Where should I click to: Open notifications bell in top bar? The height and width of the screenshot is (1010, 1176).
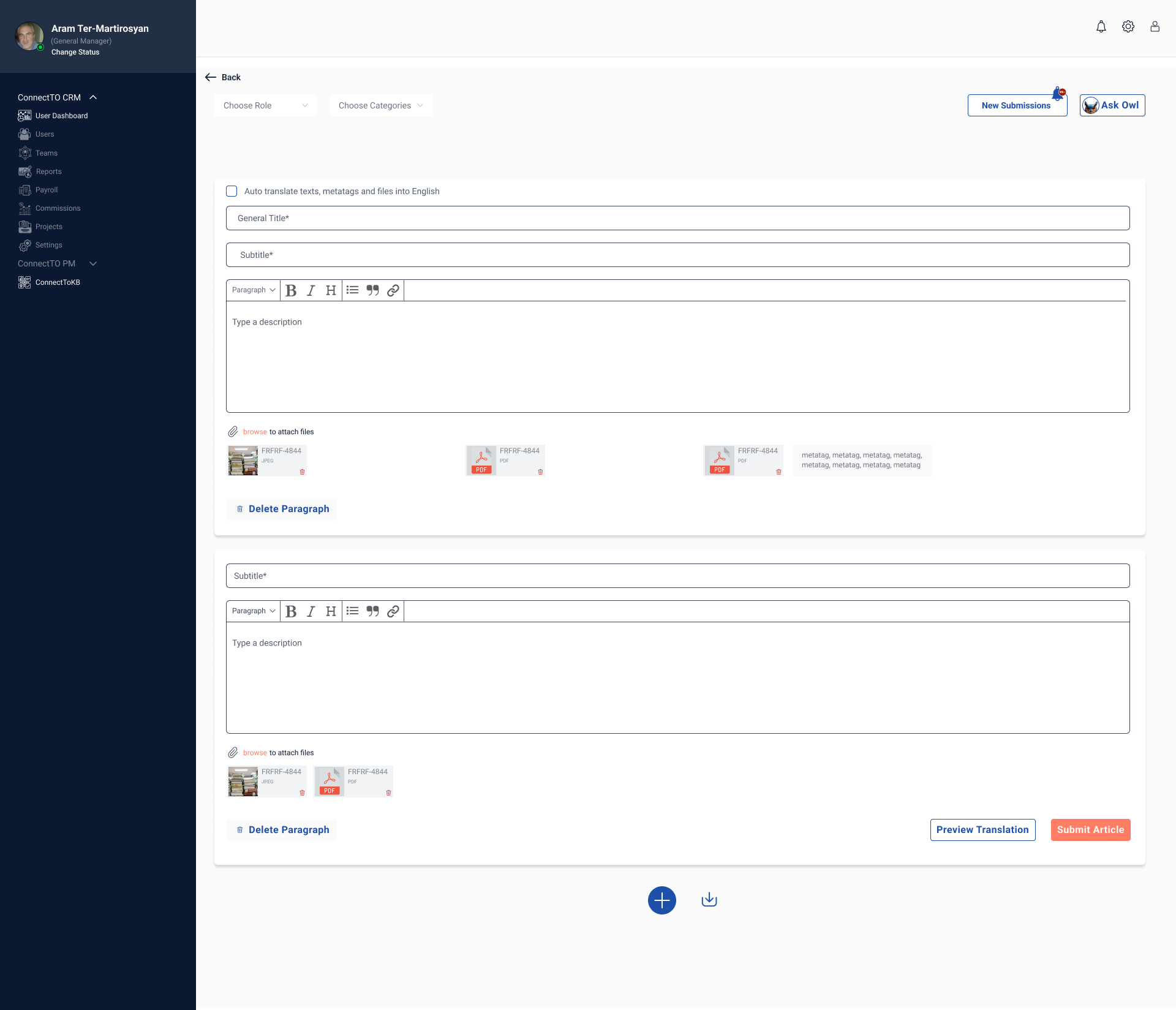point(1101,26)
